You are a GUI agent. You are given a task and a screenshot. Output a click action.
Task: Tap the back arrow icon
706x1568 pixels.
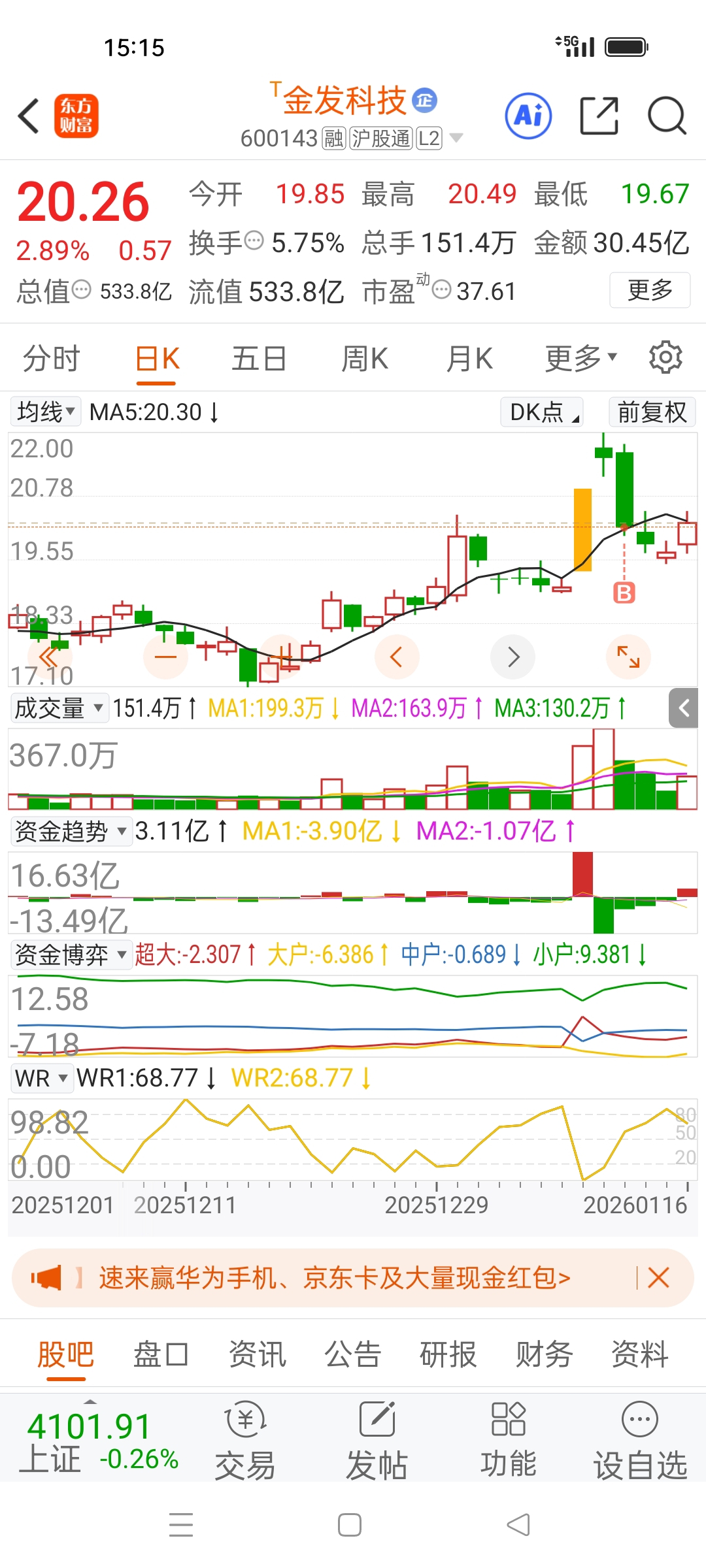pyautogui.click(x=29, y=116)
